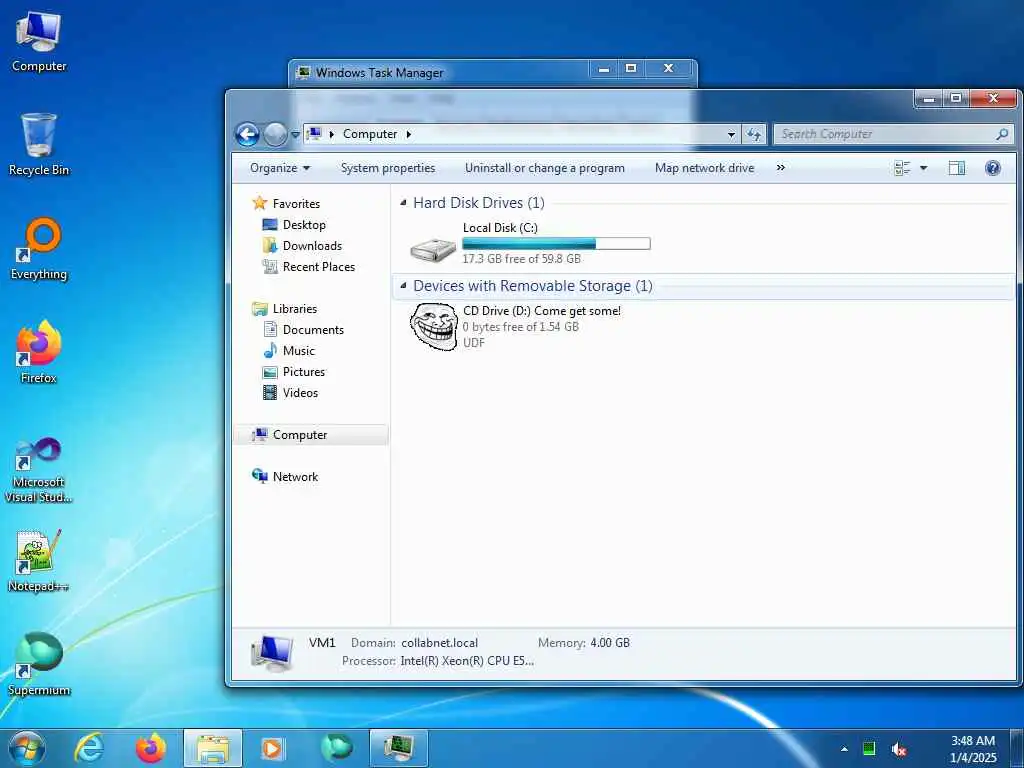This screenshot has width=1024, height=768.
Task: Click the green CPU meter tray icon
Action: [869, 749]
